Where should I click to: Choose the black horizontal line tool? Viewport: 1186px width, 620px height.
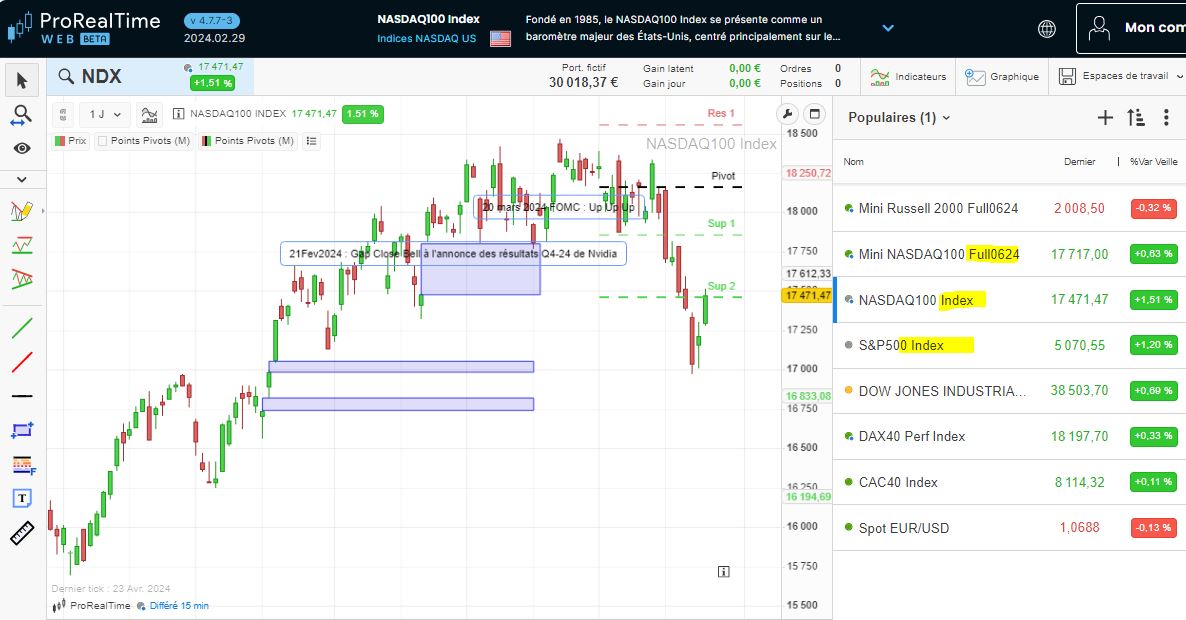[22, 395]
